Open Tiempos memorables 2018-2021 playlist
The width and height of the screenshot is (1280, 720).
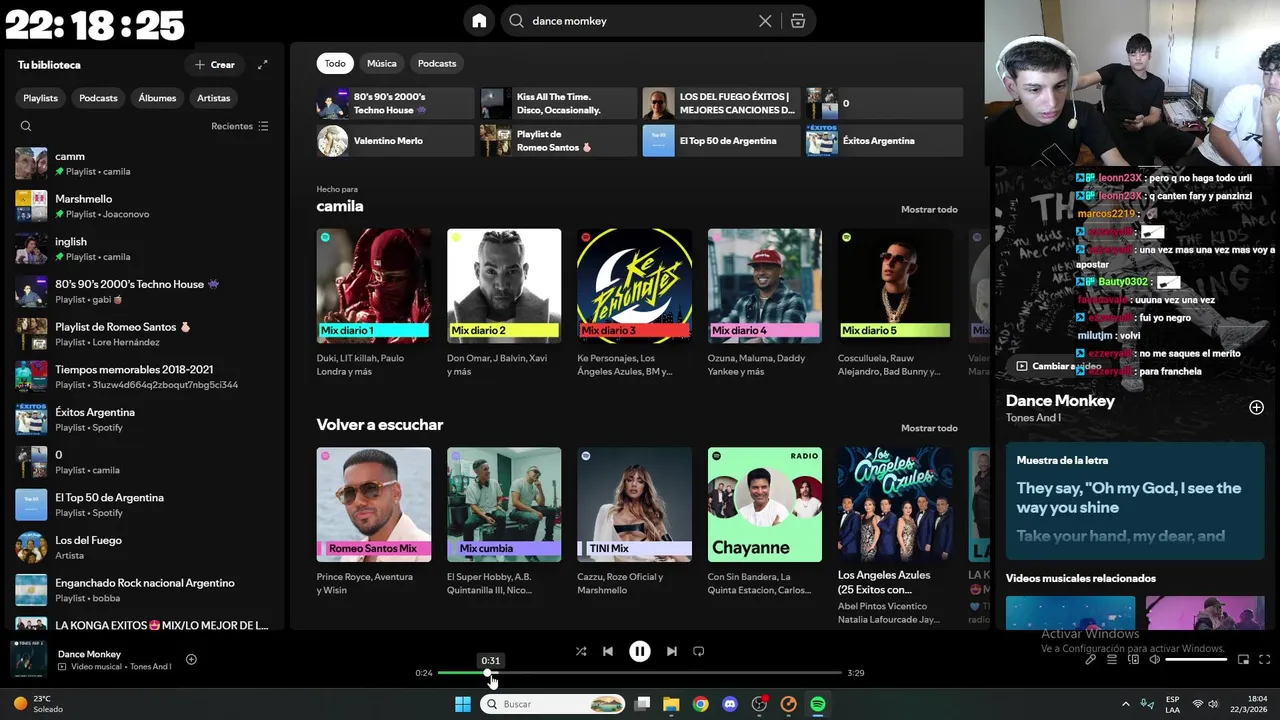[143, 377]
